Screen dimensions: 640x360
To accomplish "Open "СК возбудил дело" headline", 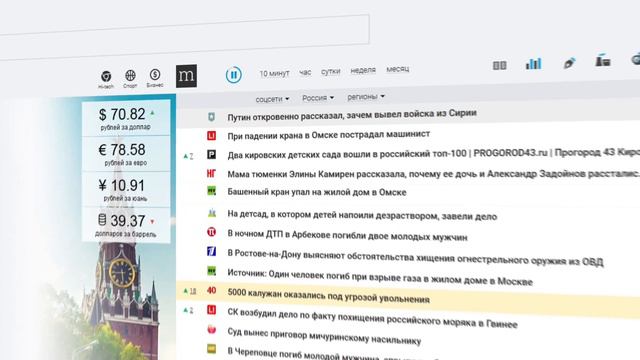I will coord(372,318).
